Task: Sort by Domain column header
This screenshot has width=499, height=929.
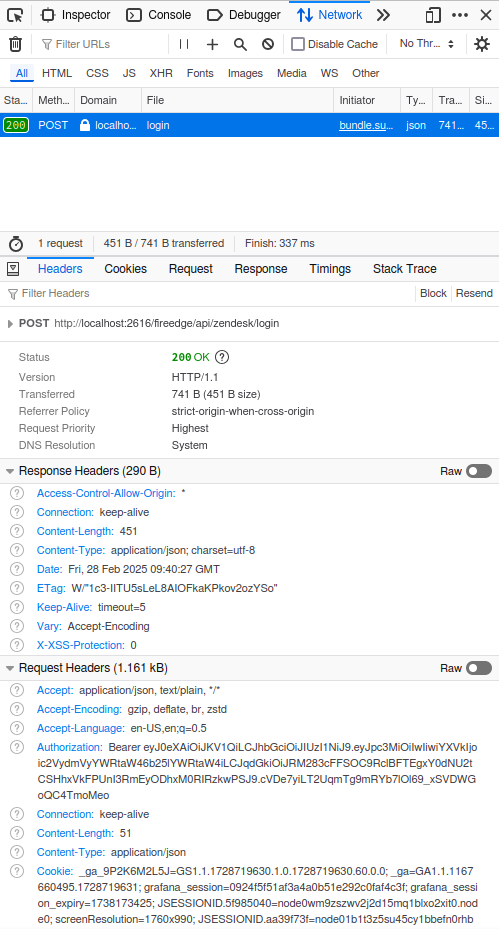Action: [x=108, y=100]
